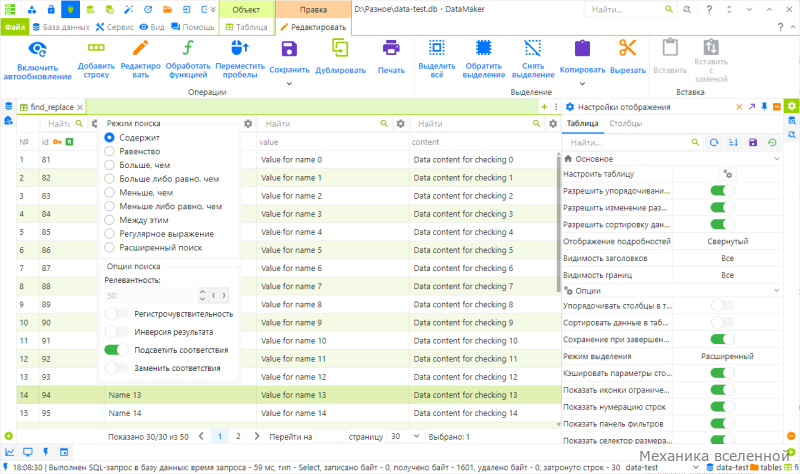This screenshot has width=800, height=474.
Task: Click the highlighted plug icon in quick toolbar
Action: pos(70,9)
